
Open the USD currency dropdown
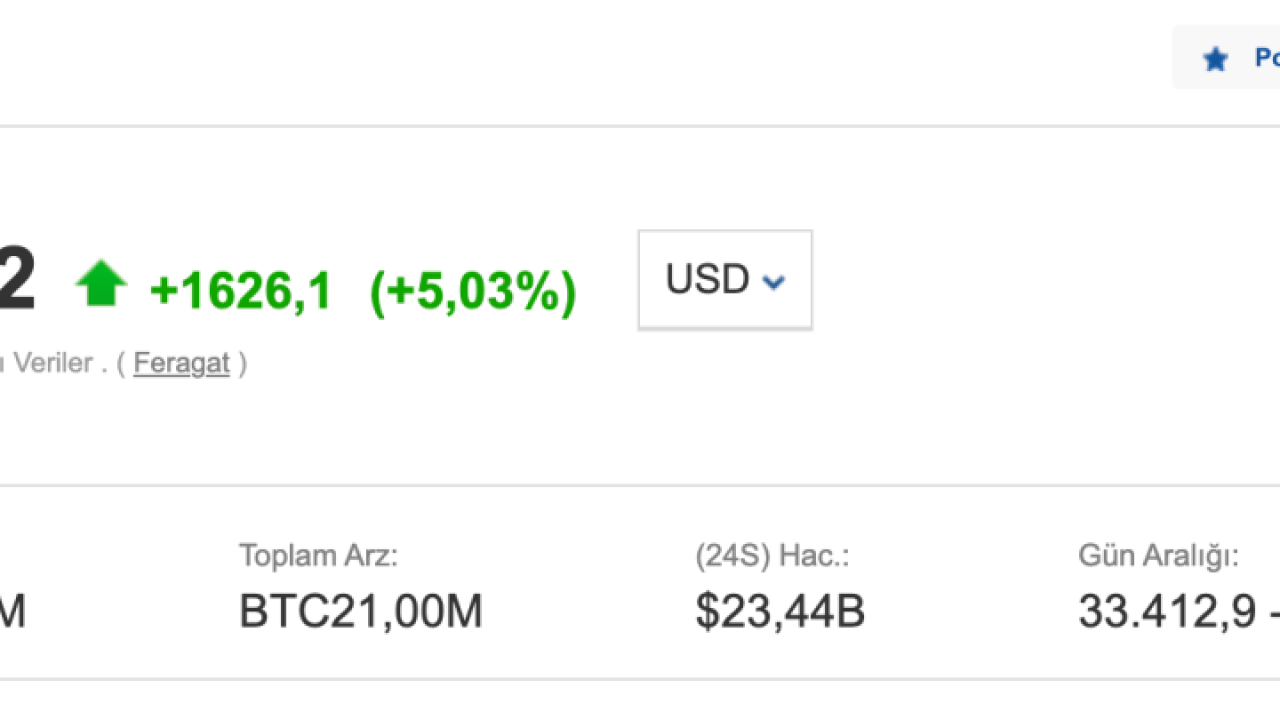725,280
